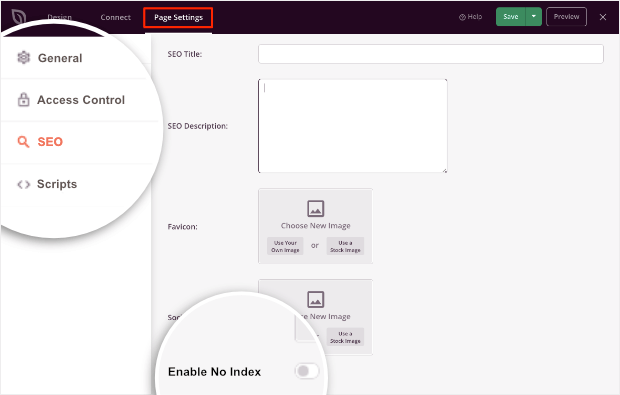Viewport: 620px width, 395px height.
Task: Switch to the Design tab
Action: [59, 17]
